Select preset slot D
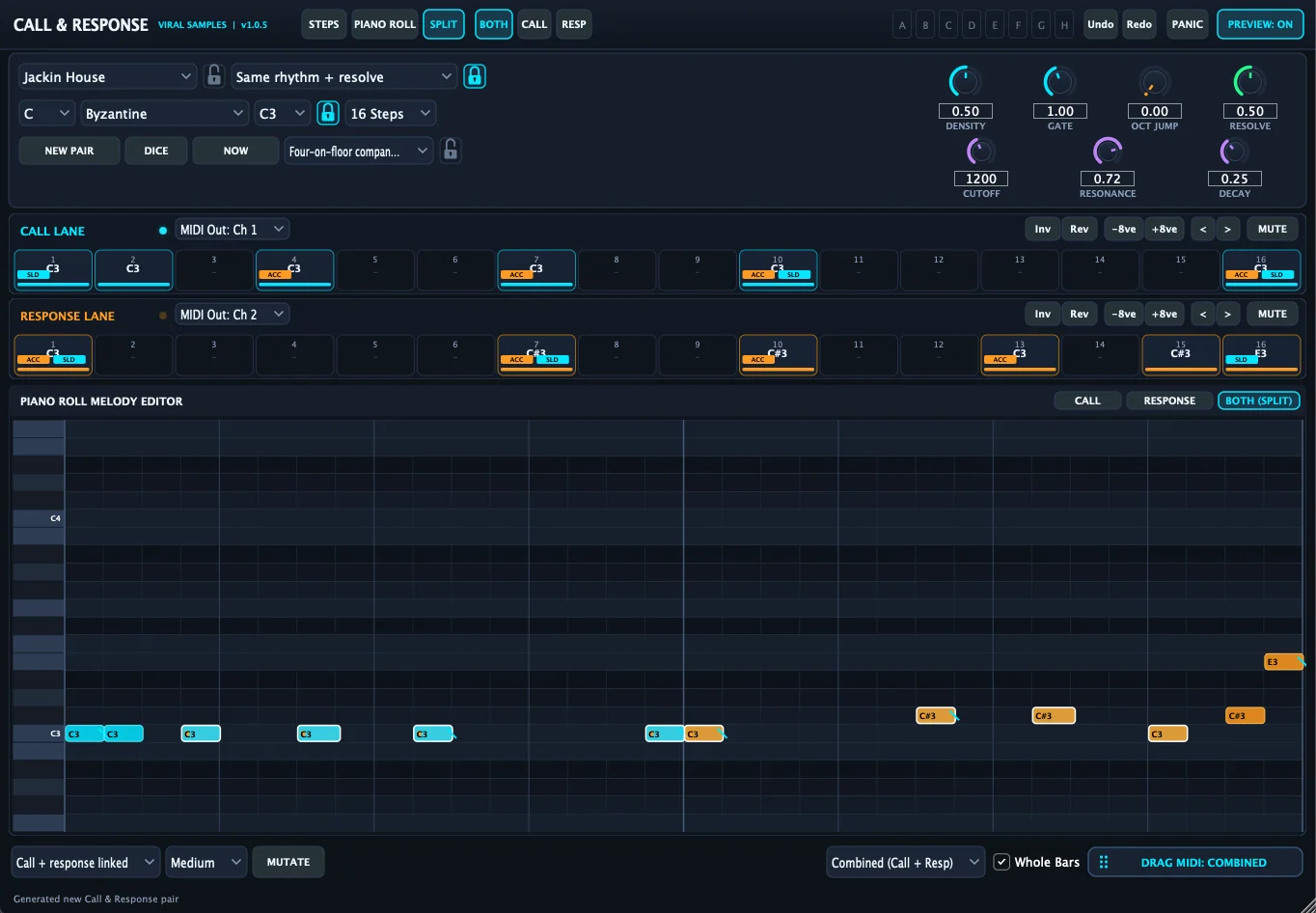 [x=972, y=25]
